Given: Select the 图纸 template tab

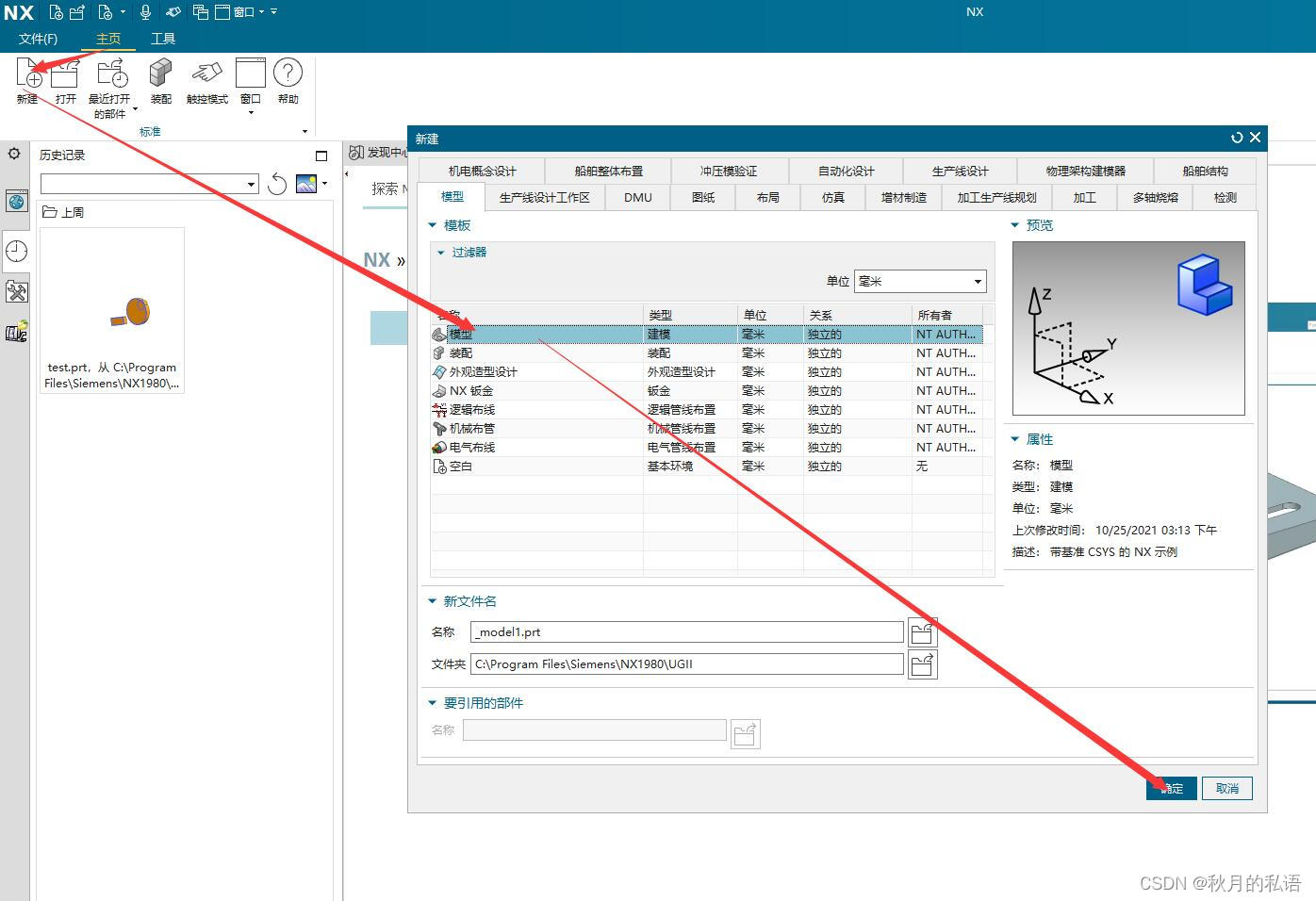Looking at the screenshot, I should point(703,197).
